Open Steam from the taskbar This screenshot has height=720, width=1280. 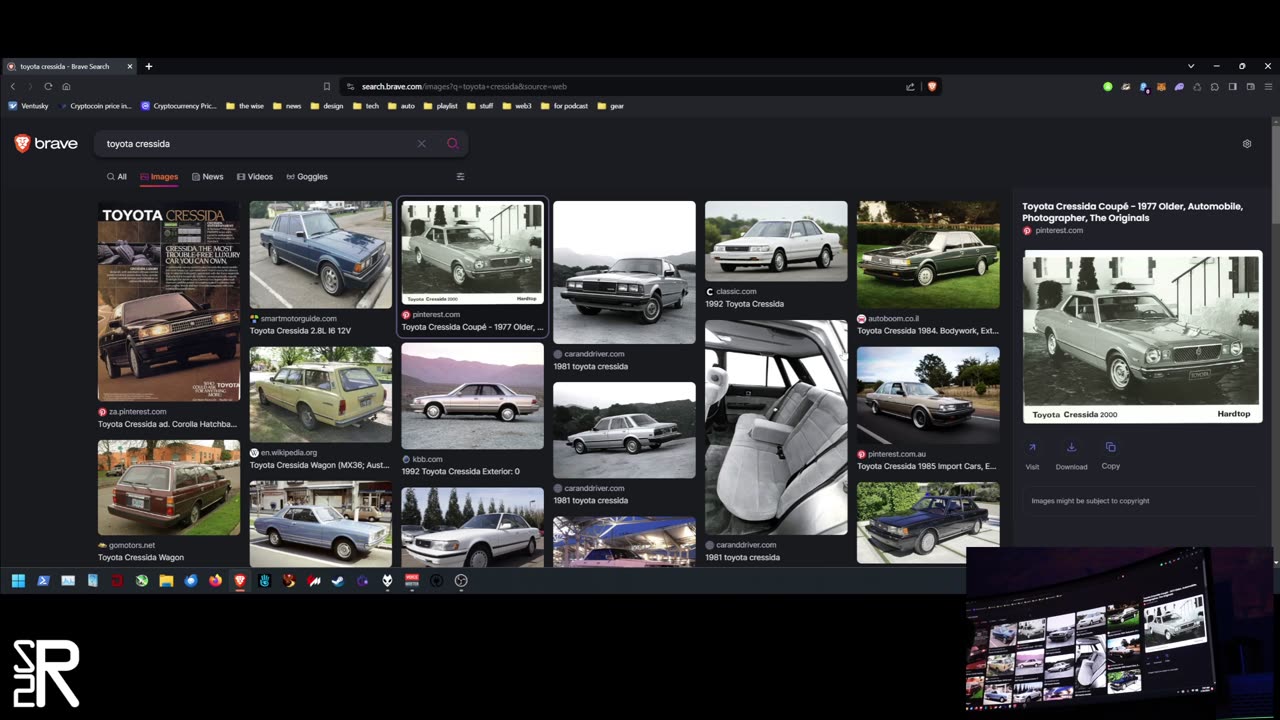[x=338, y=580]
